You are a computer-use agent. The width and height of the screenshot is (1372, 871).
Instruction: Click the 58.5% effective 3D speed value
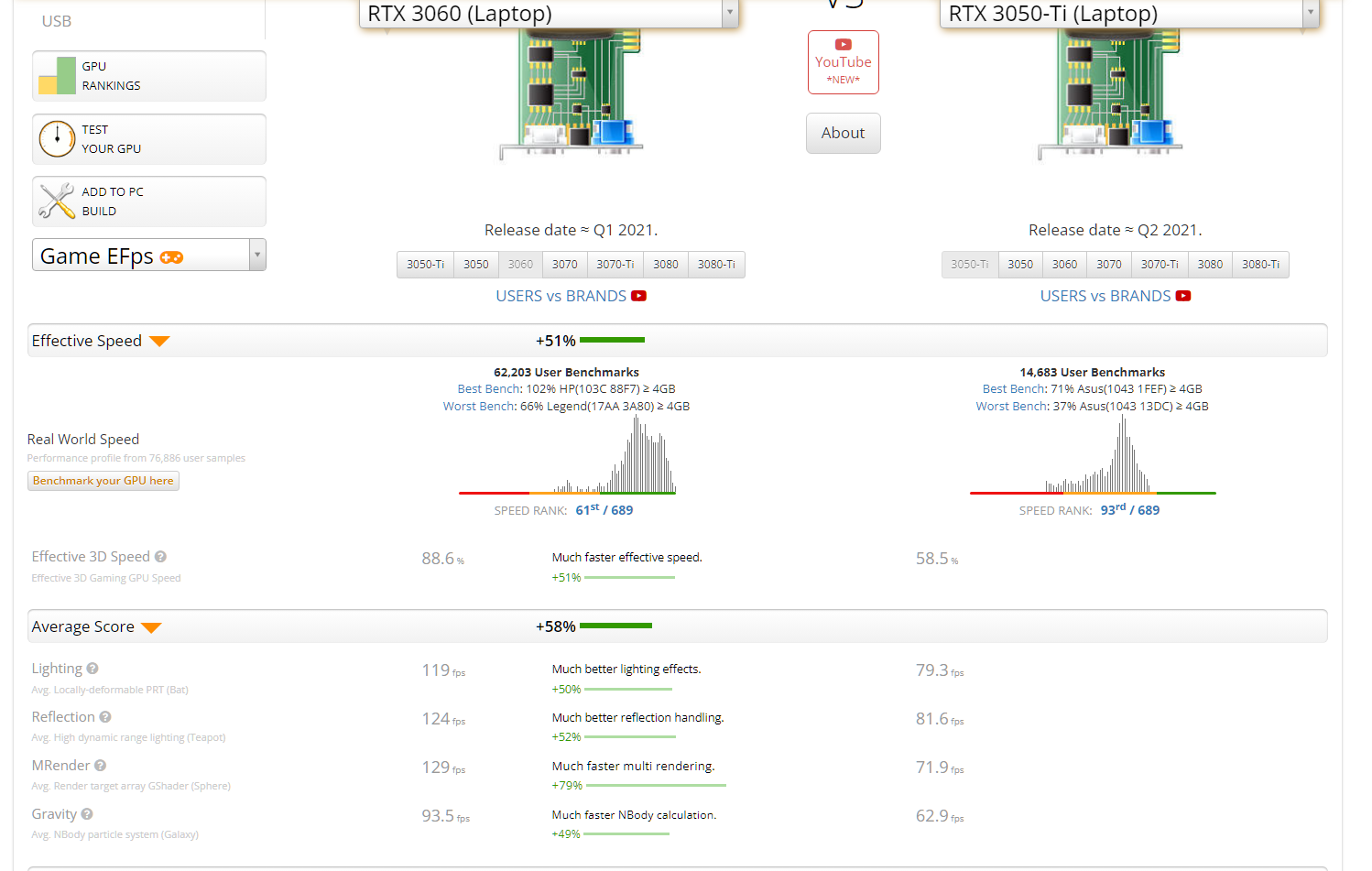click(937, 559)
